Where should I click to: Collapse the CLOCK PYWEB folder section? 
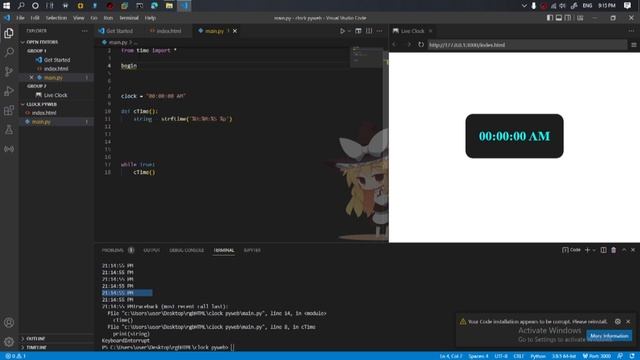(42, 104)
